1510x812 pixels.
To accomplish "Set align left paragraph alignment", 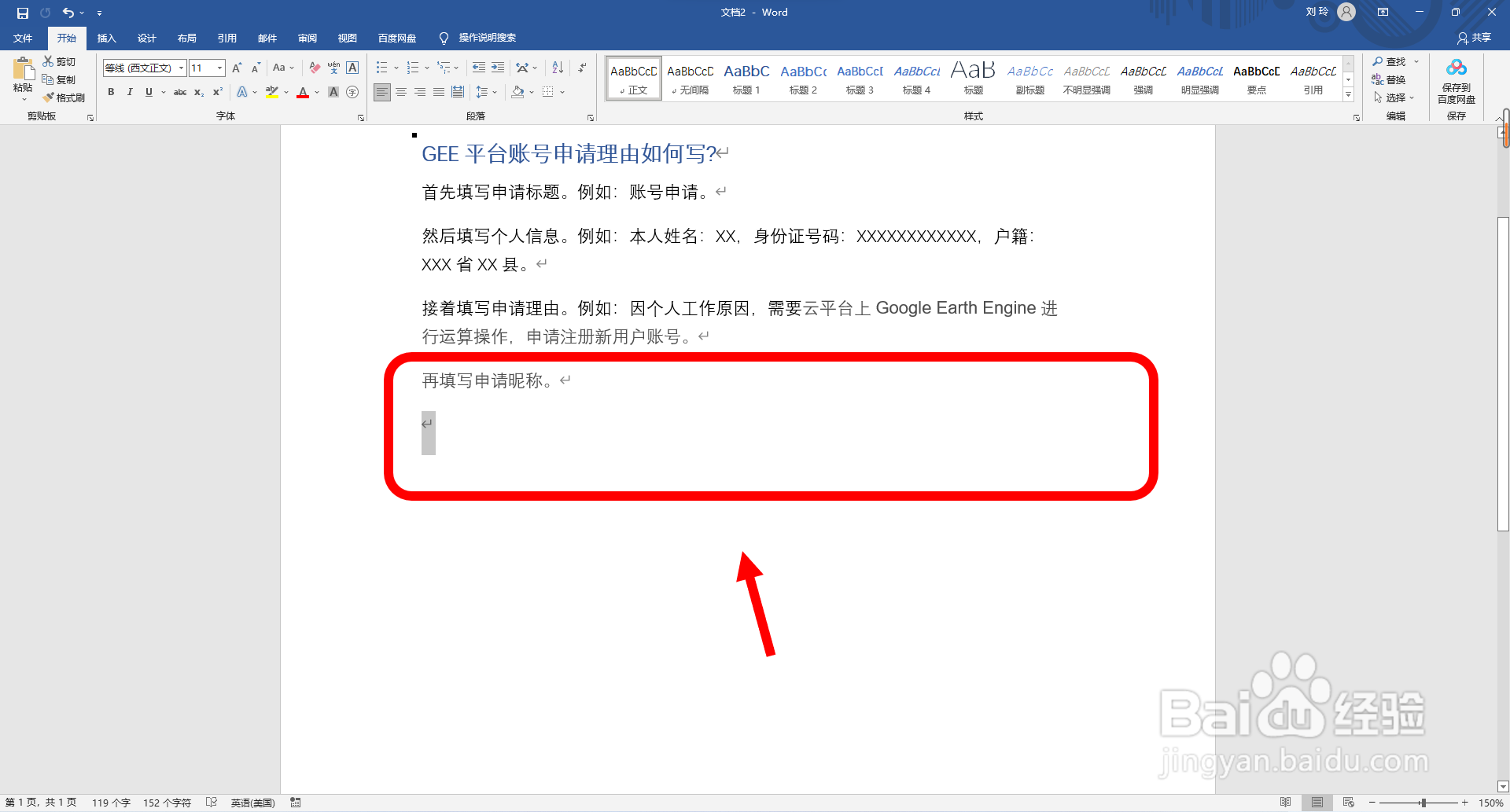I will click(382, 92).
